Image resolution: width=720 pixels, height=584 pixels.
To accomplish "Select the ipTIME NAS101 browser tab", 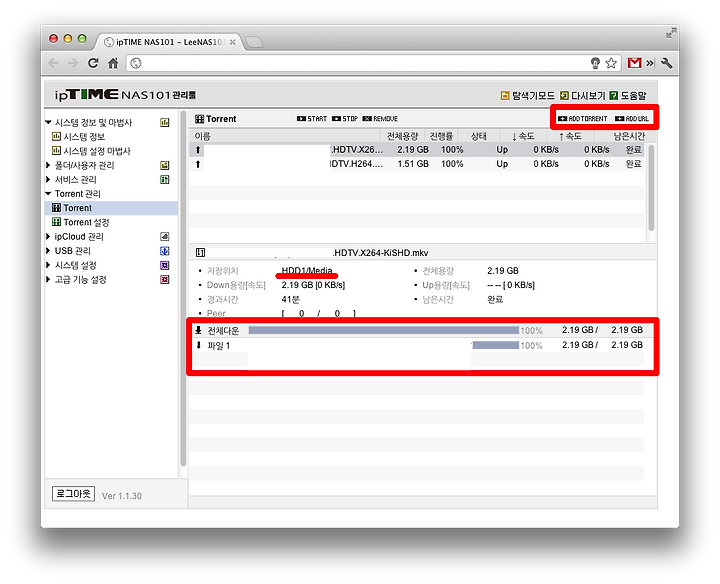I will pos(169,42).
